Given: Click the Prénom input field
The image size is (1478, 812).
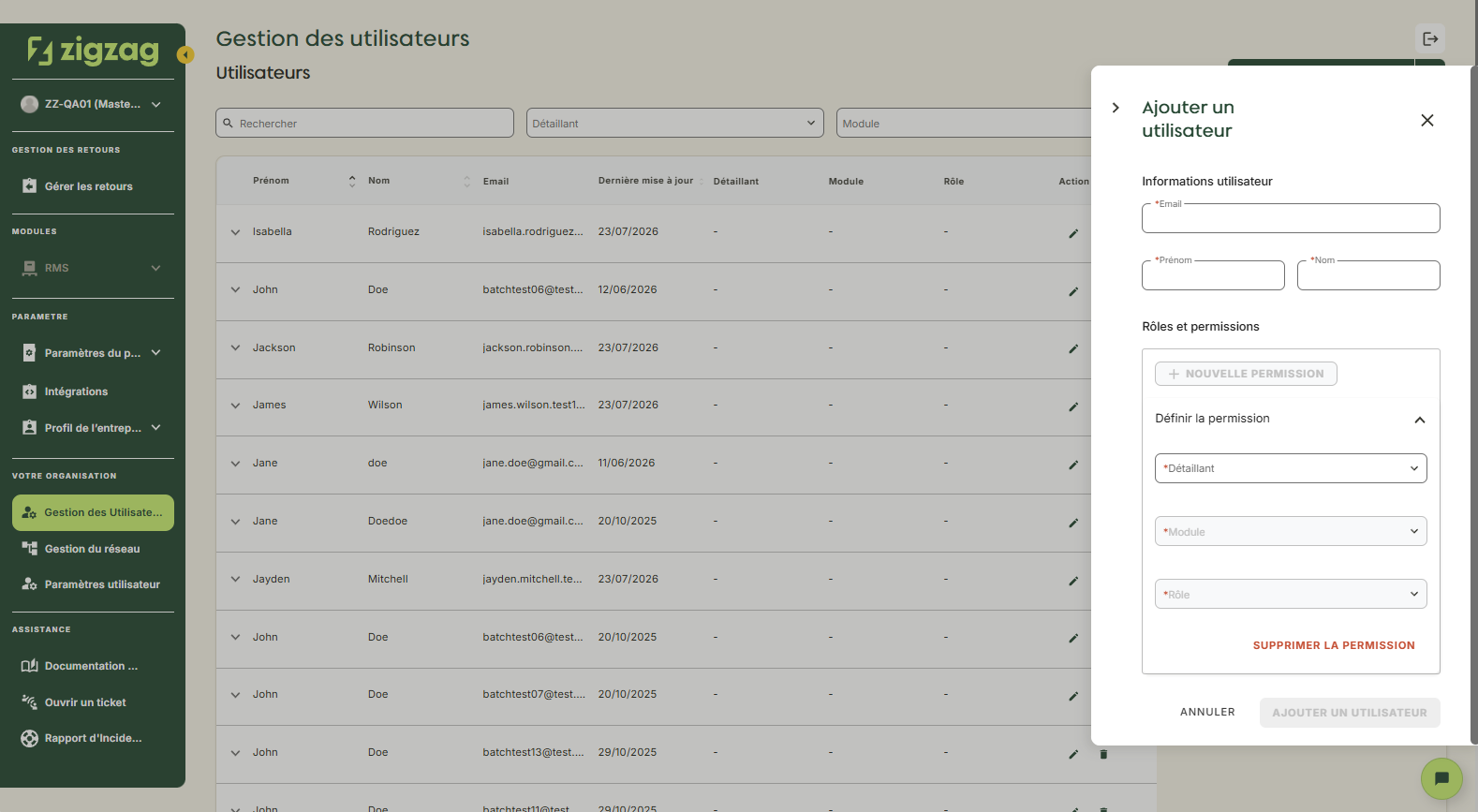Looking at the screenshot, I should [1213, 275].
